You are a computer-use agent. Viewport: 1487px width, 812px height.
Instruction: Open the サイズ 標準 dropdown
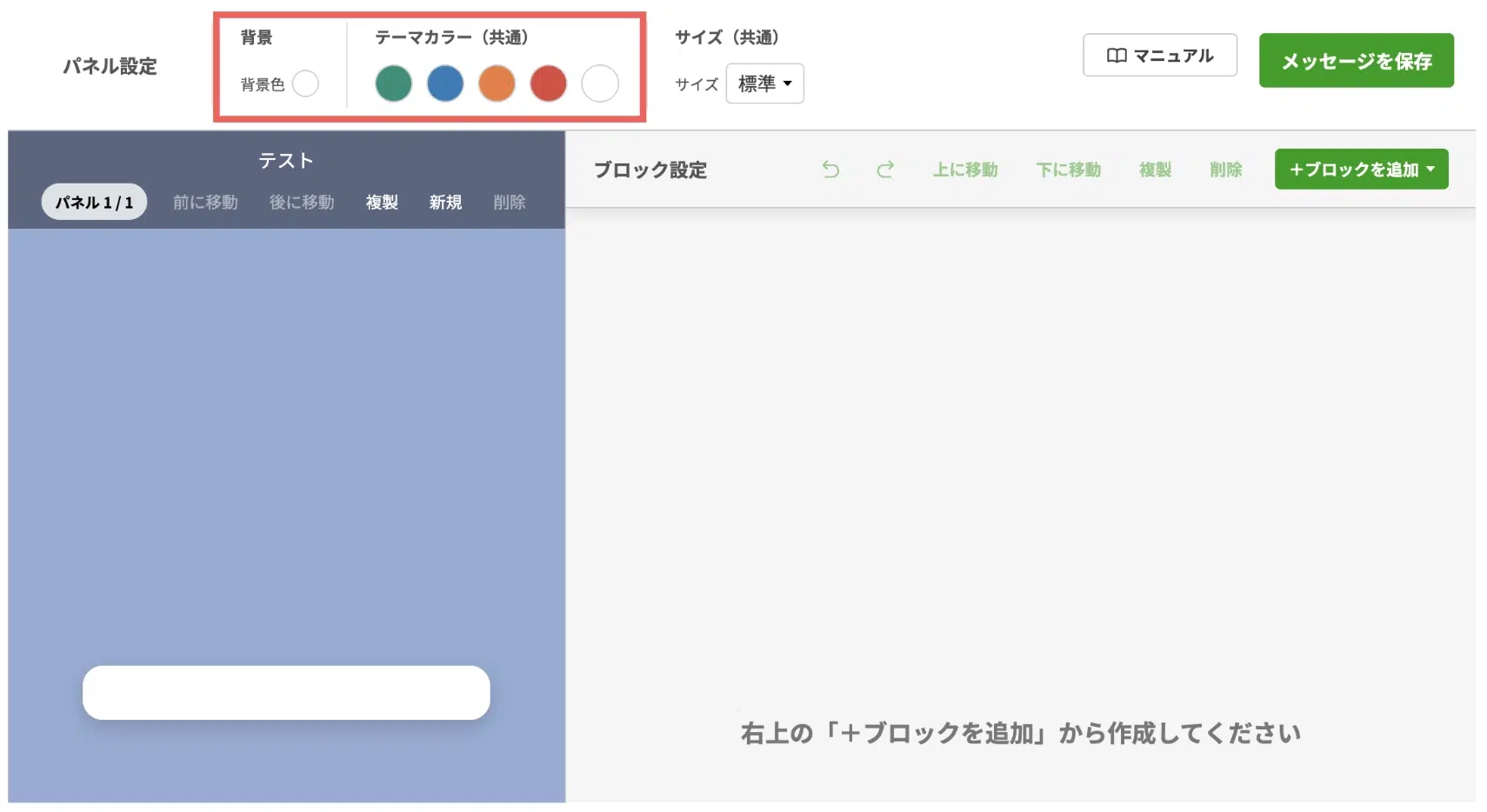[764, 83]
